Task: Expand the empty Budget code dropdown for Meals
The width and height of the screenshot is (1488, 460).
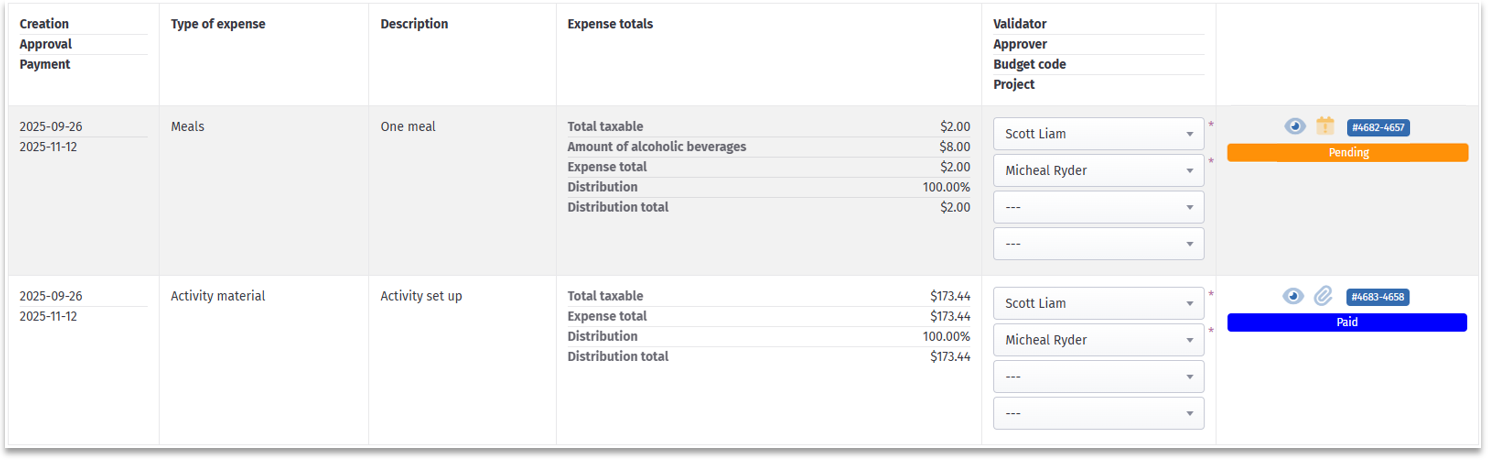Action: [x=1098, y=207]
